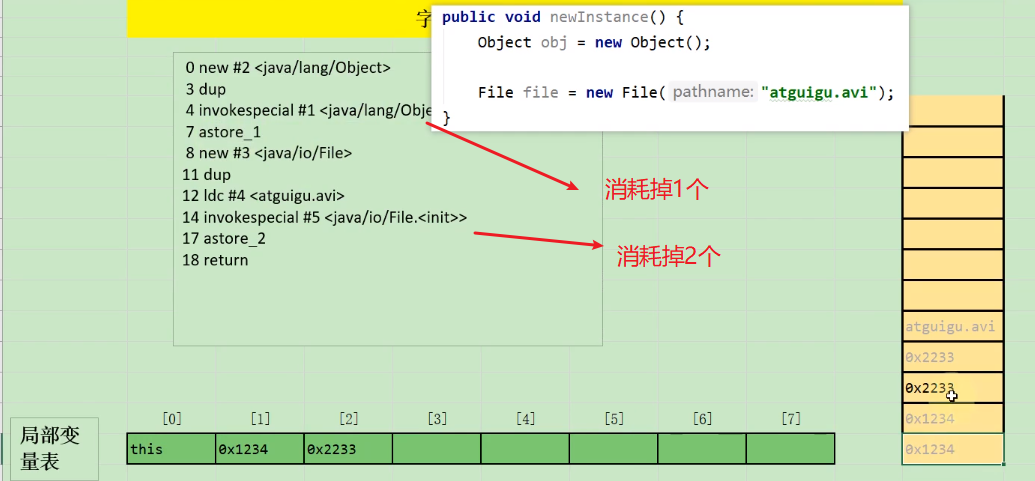Click the [2] index label

coord(349,418)
